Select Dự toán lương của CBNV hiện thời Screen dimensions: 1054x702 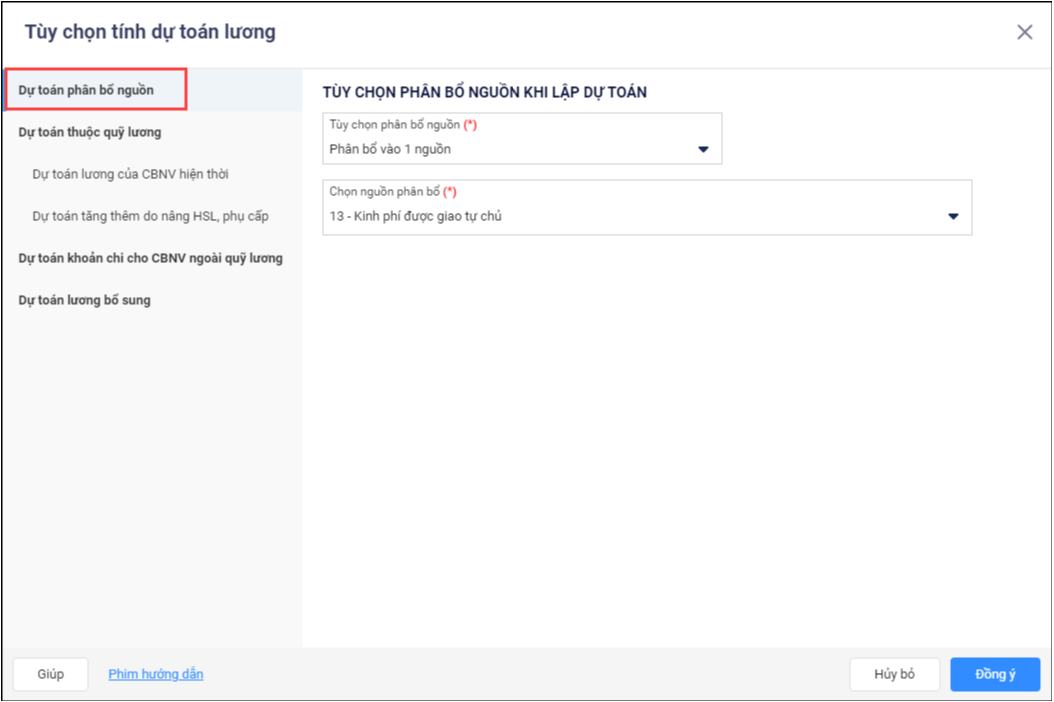click(130, 174)
